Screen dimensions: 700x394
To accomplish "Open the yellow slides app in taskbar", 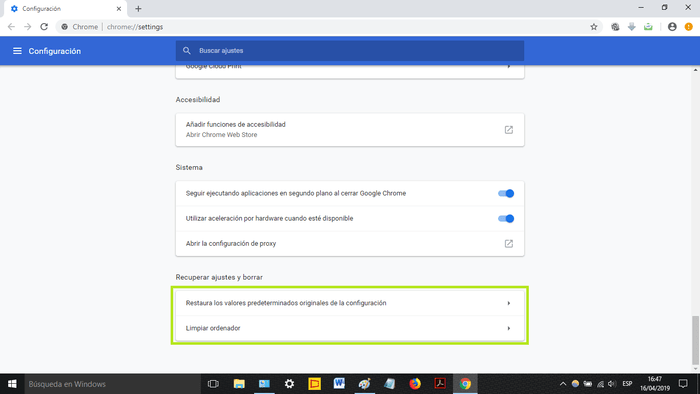I will click(314, 384).
